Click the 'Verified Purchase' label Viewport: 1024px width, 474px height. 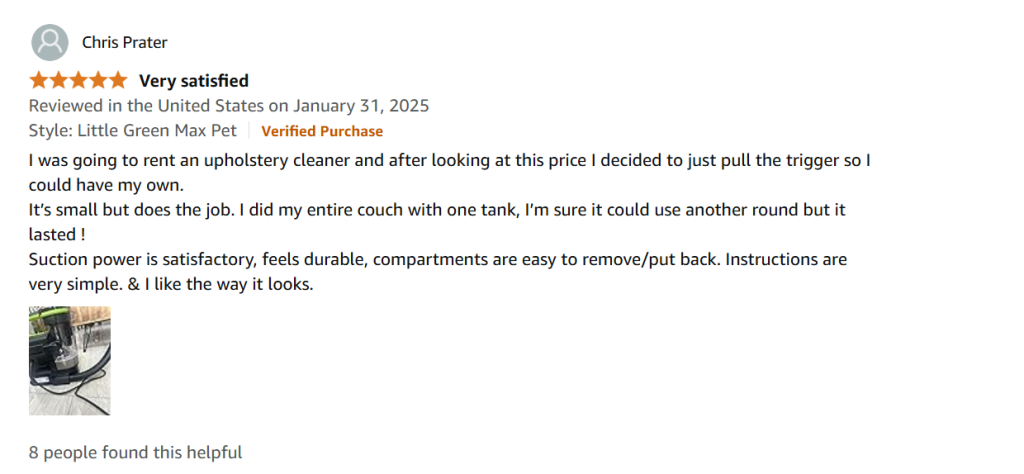pyautogui.click(x=322, y=131)
